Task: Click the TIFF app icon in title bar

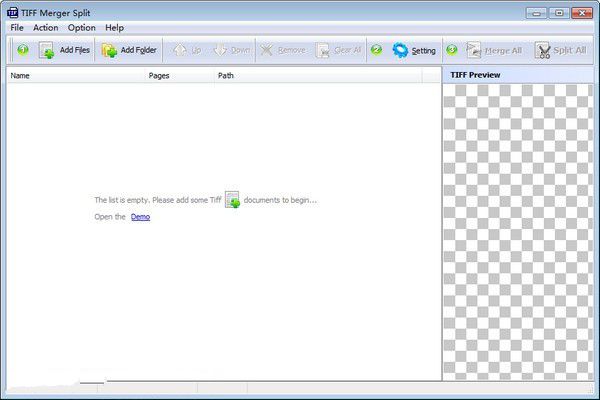Action: click(12, 13)
